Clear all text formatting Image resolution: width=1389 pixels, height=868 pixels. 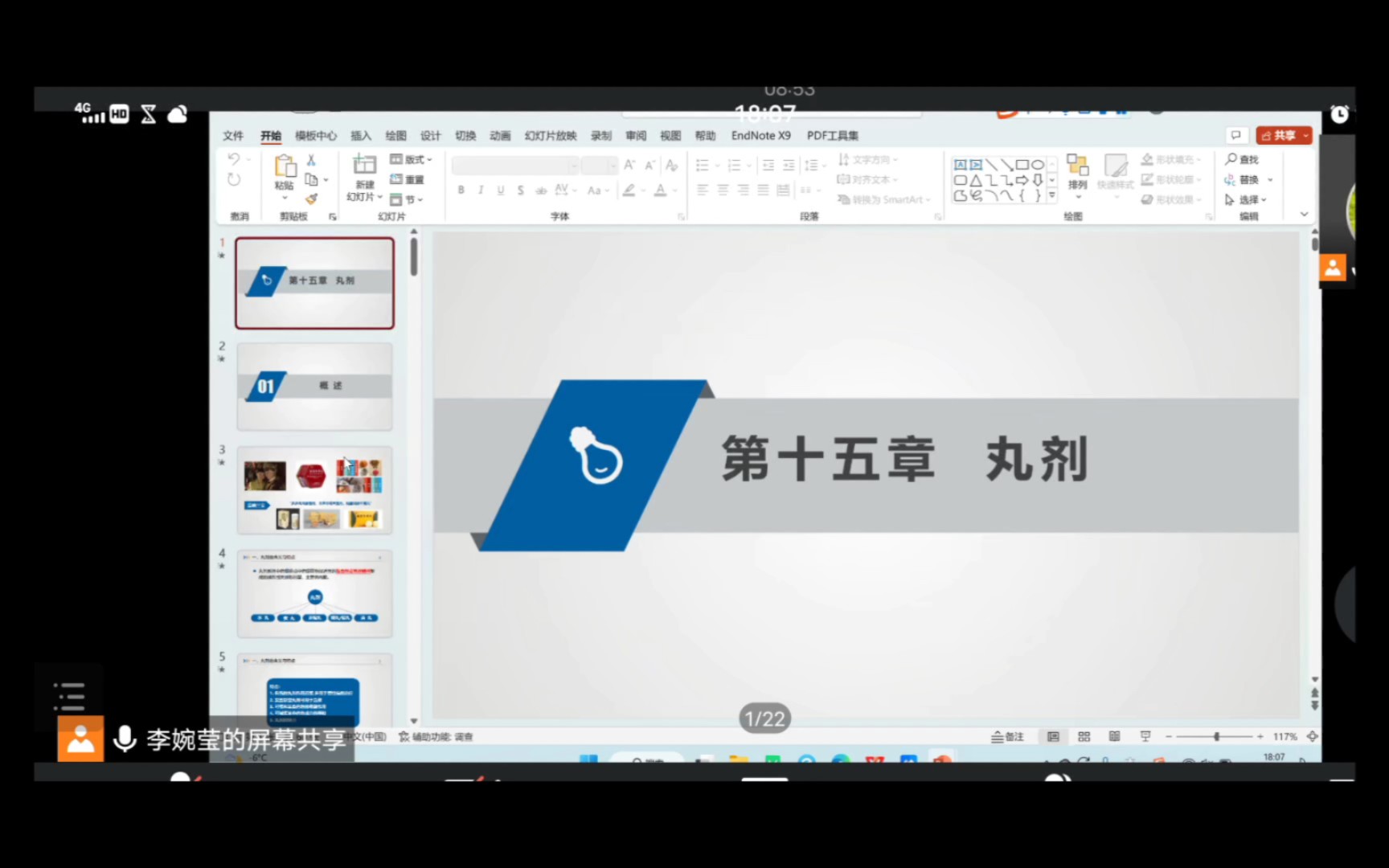click(x=671, y=165)
